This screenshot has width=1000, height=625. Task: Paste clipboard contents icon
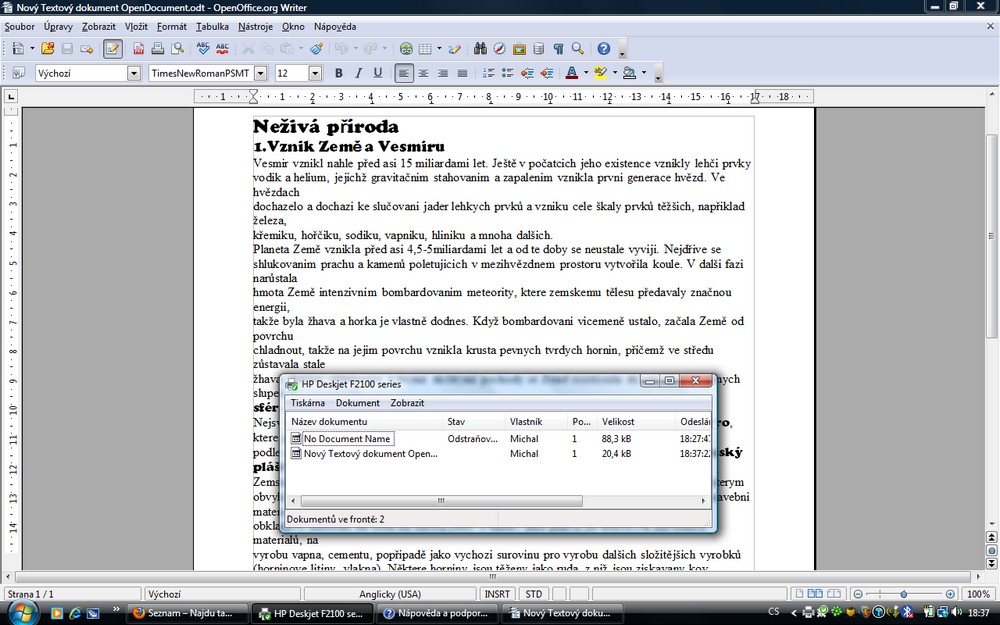pyautogui.click(x=287, y=48)
